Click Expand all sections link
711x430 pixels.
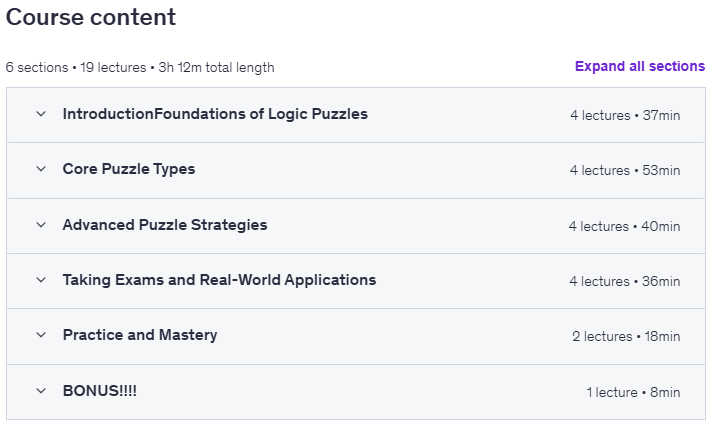point(640,66)
